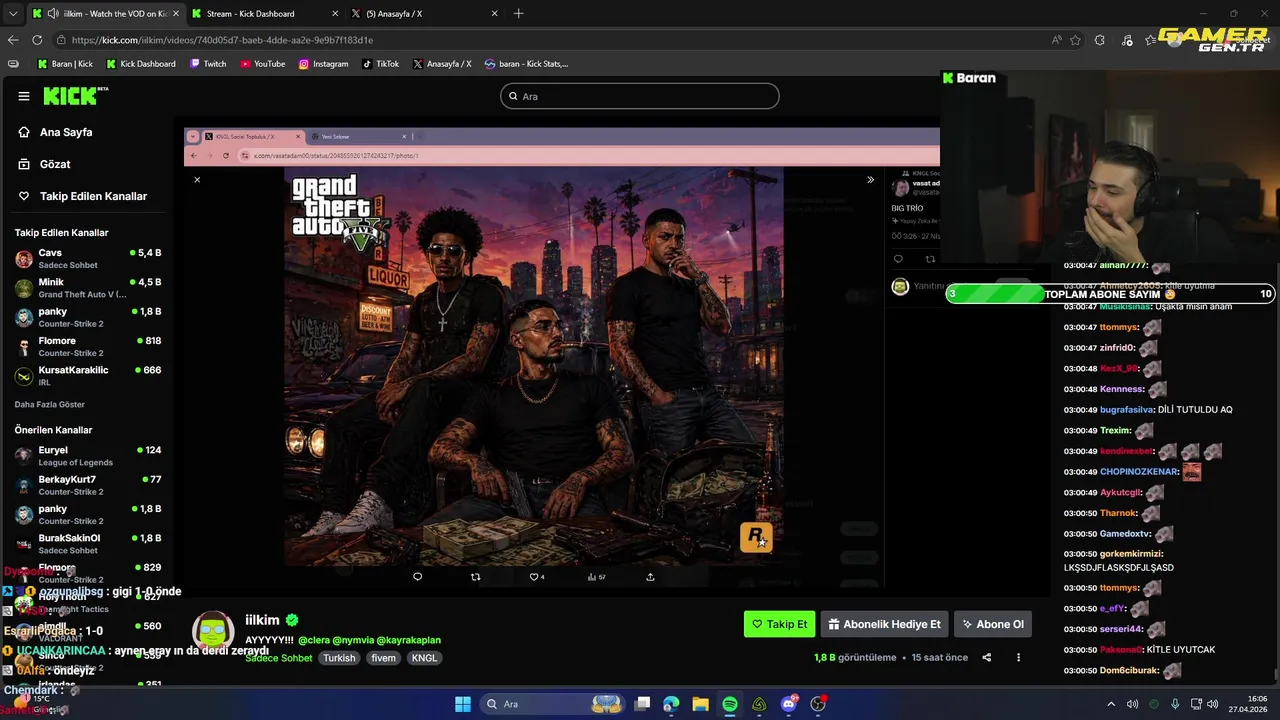
Task: Select the KNGL tag
Action: click(424, 658)
